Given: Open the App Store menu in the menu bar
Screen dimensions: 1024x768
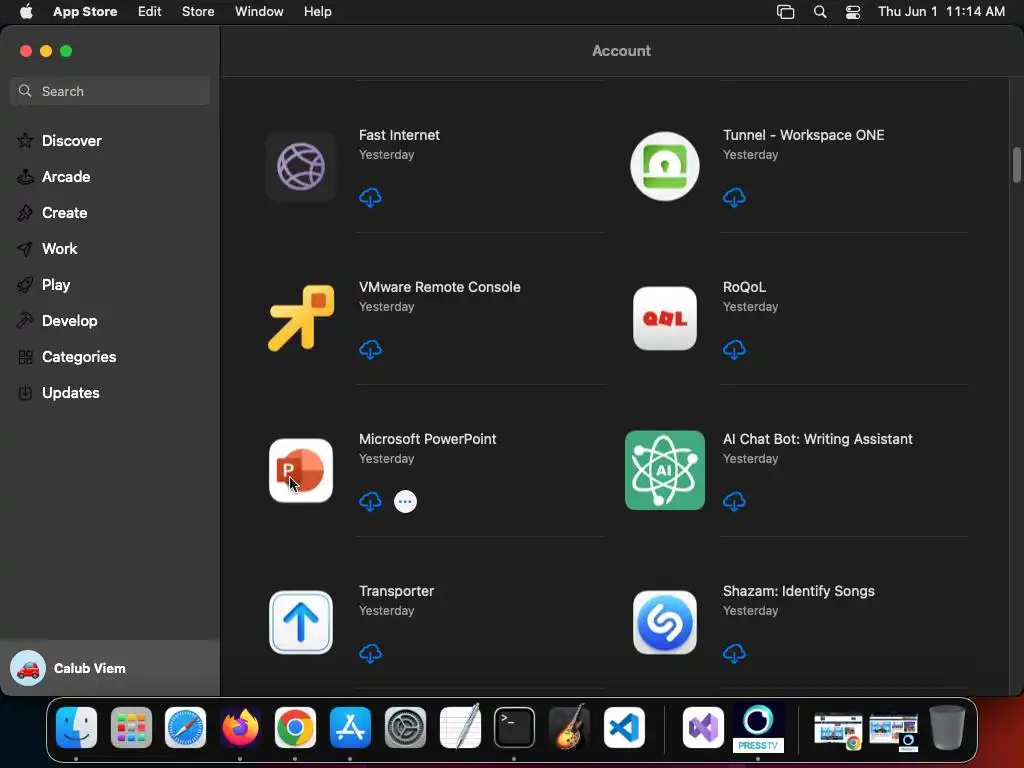Looking at the screenshot, I should (85, 12).
